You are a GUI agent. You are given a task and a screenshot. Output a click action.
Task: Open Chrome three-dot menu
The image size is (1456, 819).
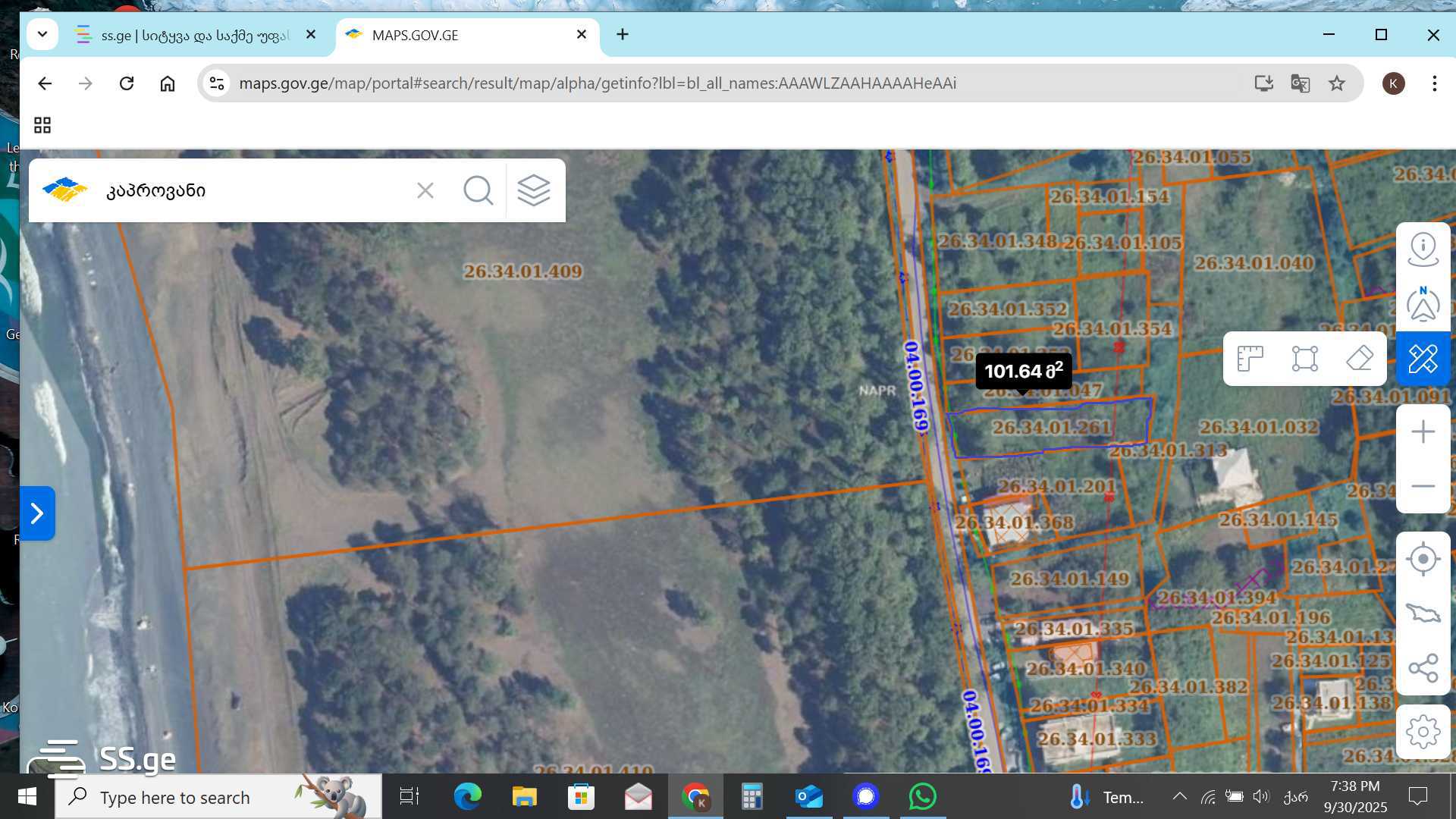click(x=1434, y=83)
